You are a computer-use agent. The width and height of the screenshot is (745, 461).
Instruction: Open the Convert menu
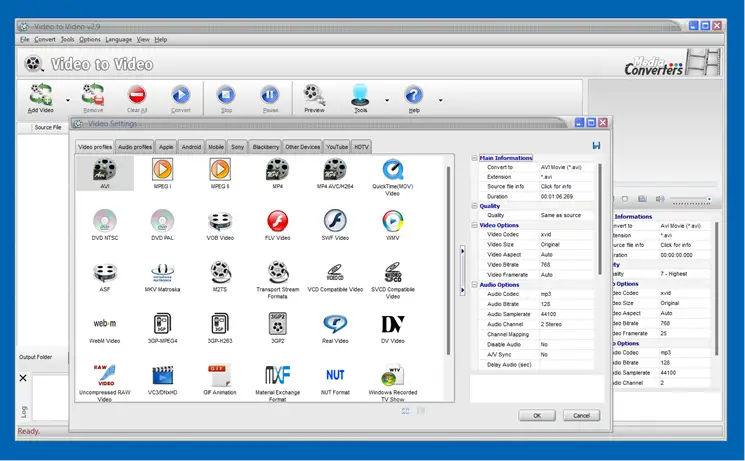pyautogui.click(x=45, y=39)
